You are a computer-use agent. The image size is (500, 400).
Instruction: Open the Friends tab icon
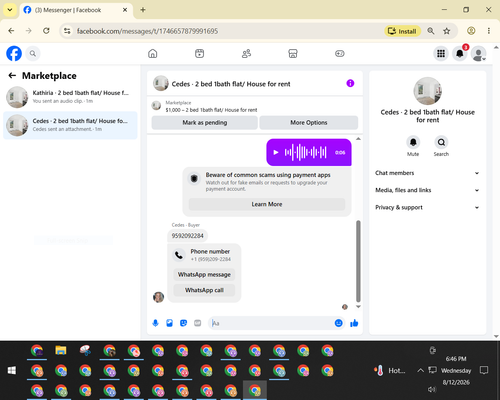[246, 53]
